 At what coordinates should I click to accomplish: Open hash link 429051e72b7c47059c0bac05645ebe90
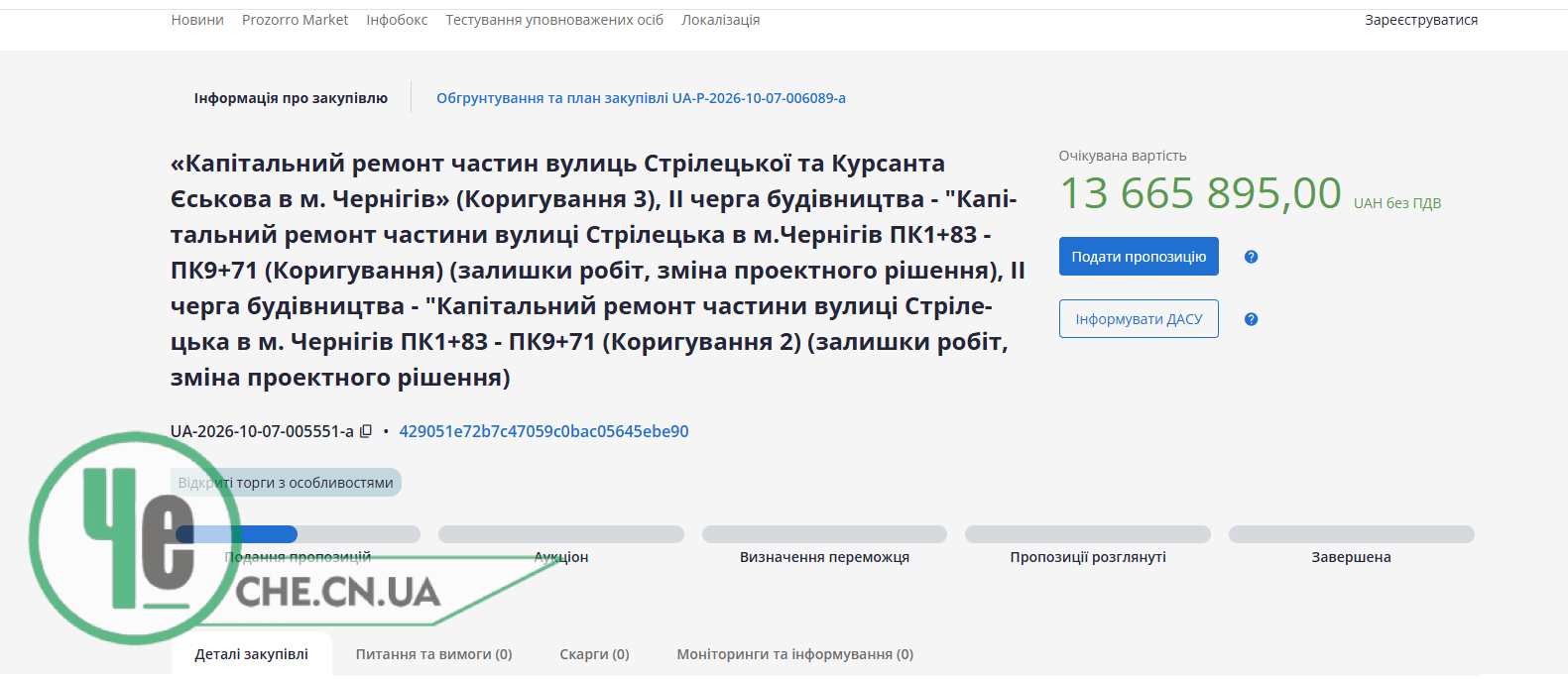coord(543,431)
